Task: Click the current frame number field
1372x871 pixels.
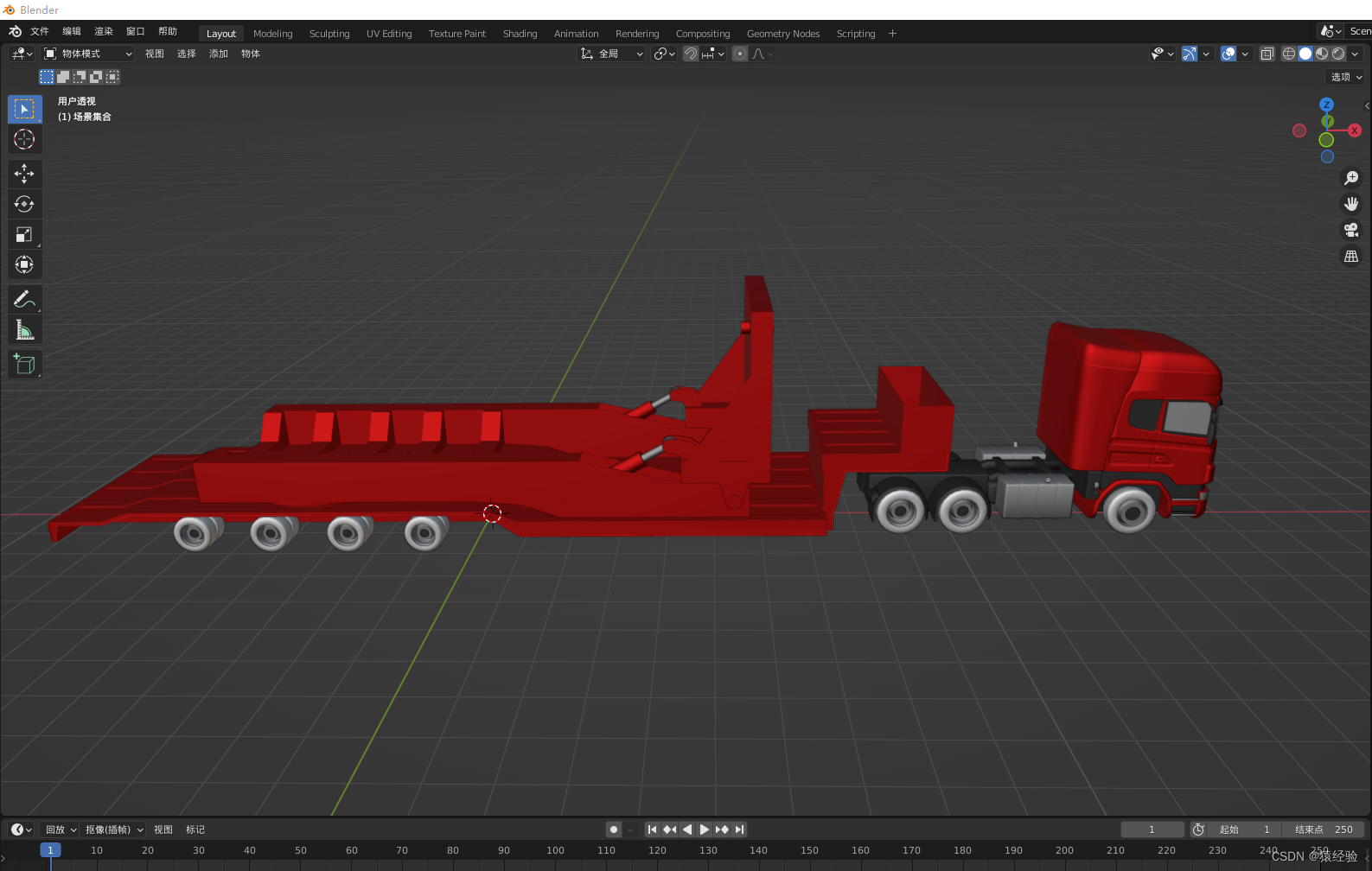Action: click(x=1152, y=830)
